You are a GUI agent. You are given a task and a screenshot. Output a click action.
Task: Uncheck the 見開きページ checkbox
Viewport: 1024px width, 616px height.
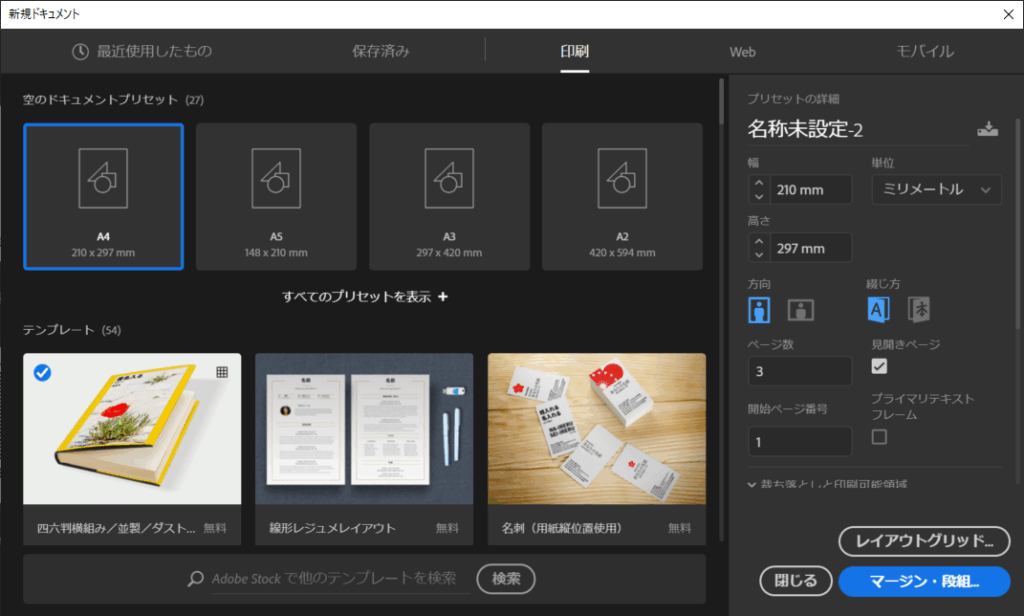tap(879, 366)
